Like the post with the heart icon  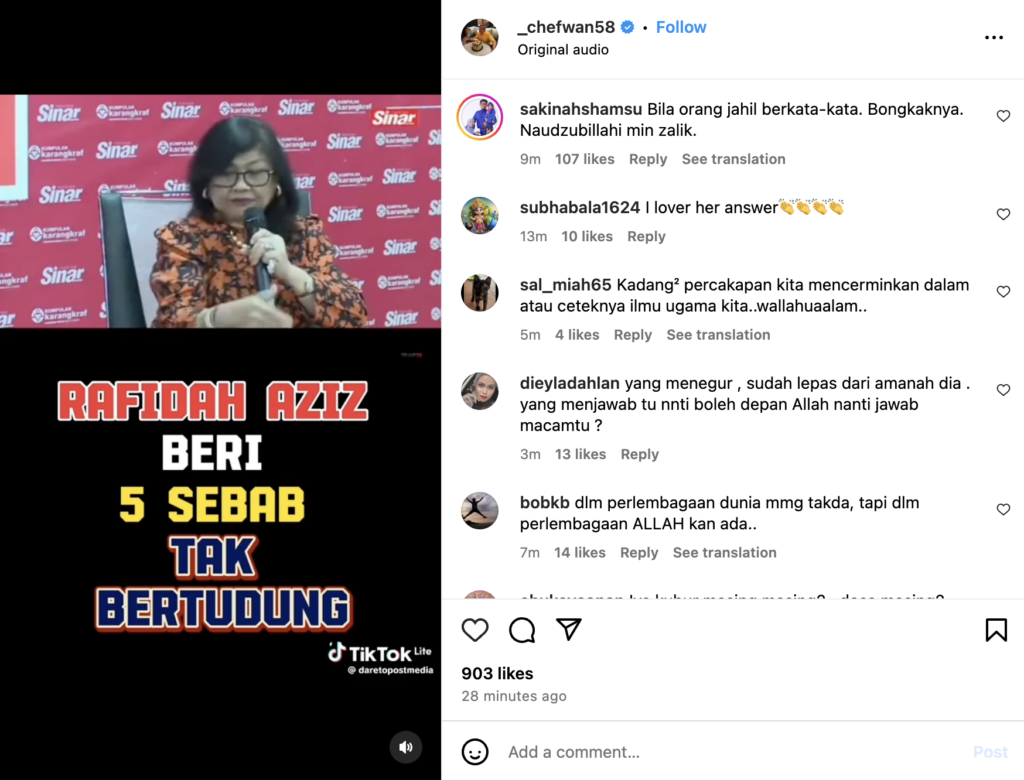[x=475, y=630]
